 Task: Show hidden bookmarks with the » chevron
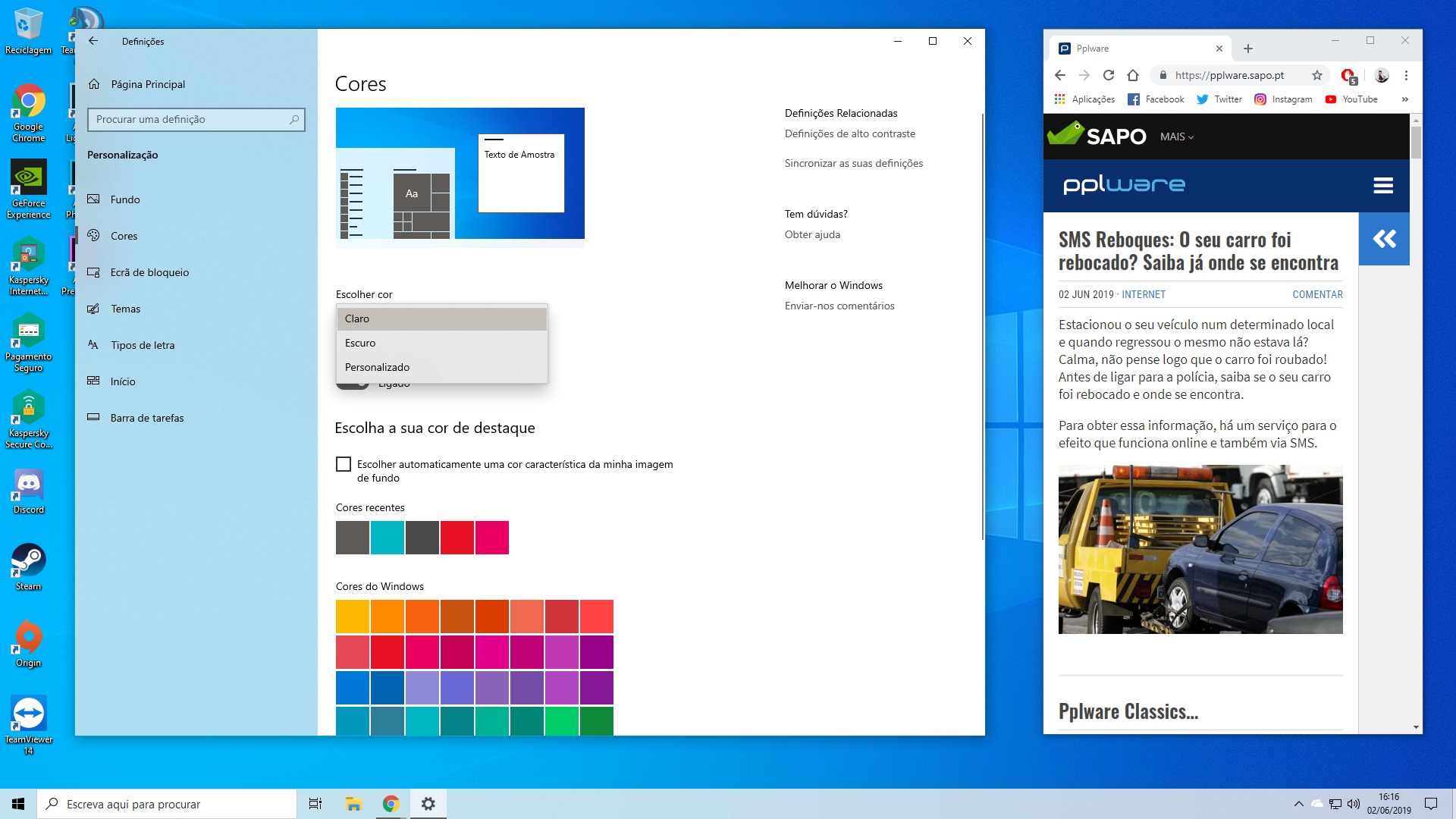pyautogui.click(x=1404, y=99)
